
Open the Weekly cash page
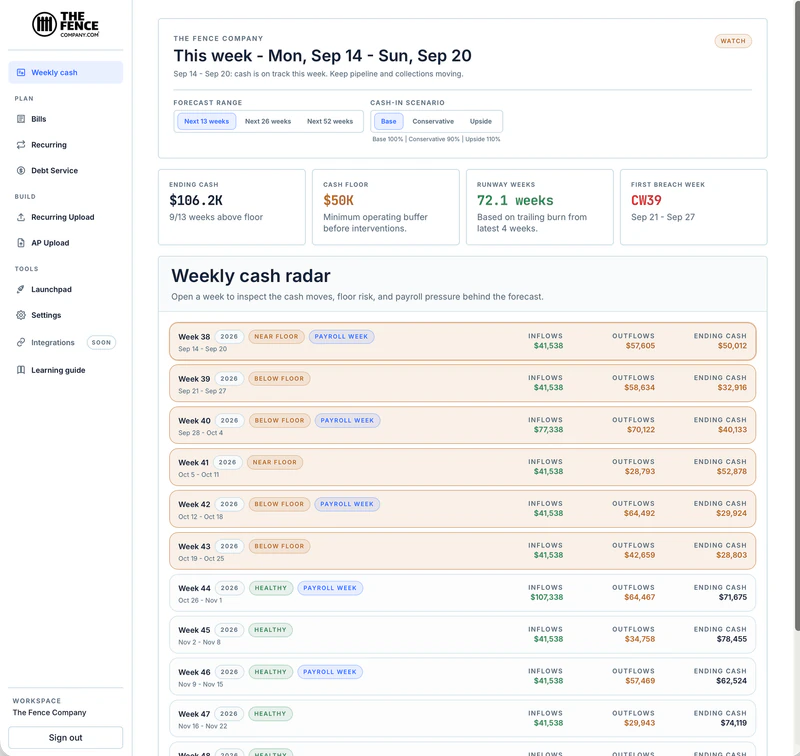pyautogui.click(x=66, y=72)
